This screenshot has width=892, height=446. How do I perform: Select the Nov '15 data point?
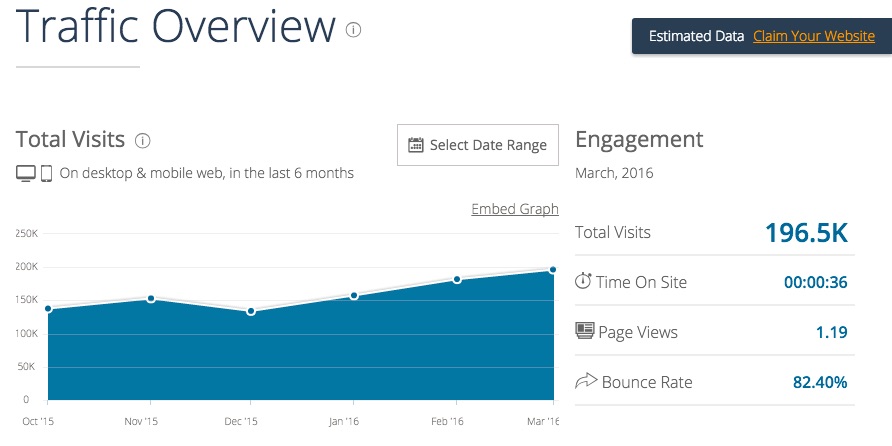(151, 299)
